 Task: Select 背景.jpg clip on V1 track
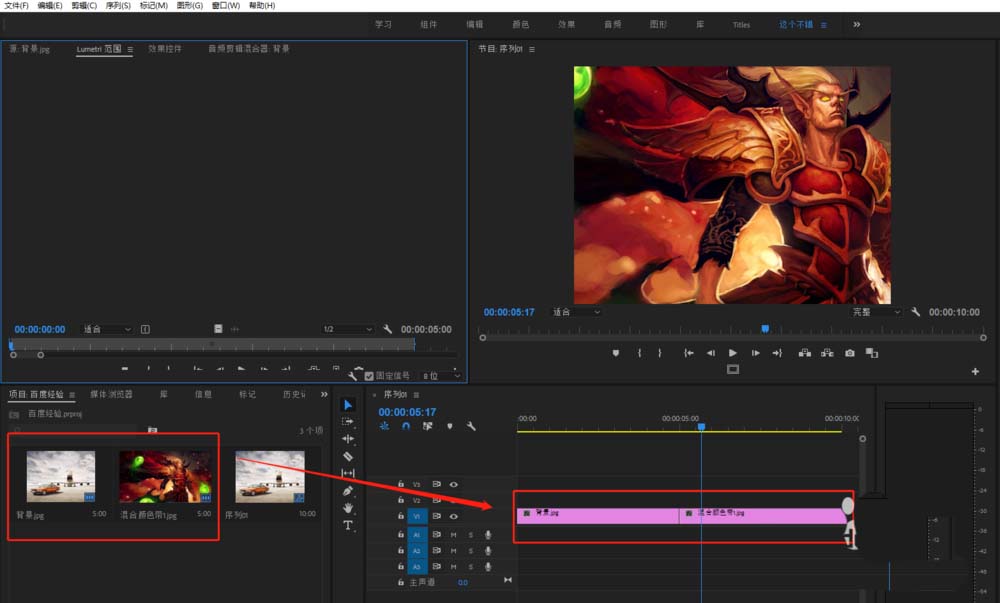[x=598, y=516]
